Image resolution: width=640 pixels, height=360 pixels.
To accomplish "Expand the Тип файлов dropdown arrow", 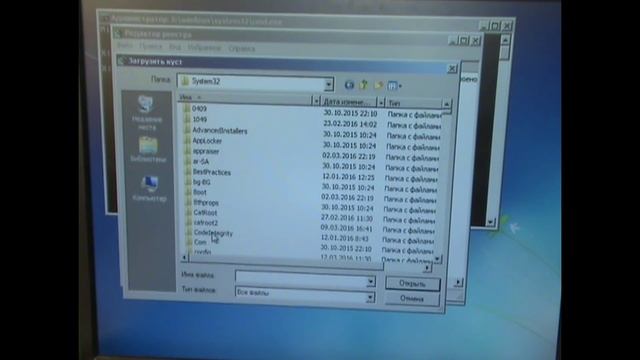I will point(369,297).
